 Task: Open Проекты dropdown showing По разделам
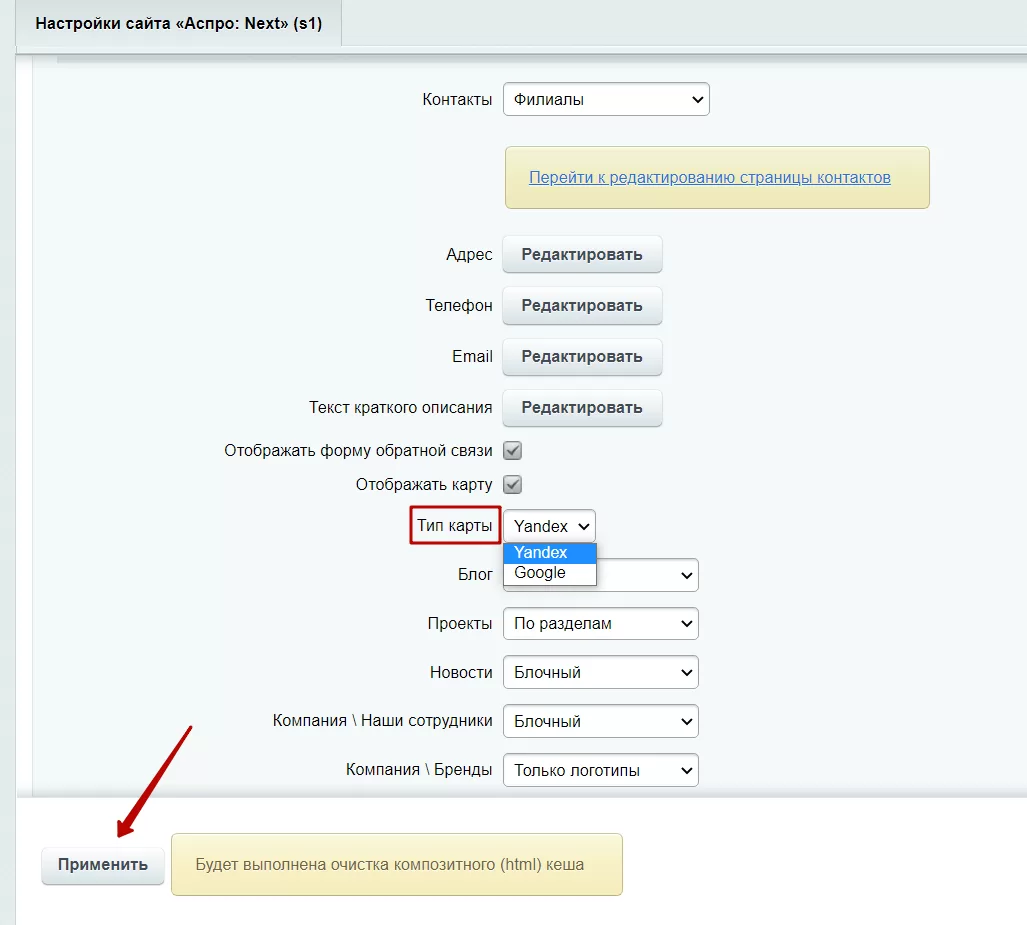601,624
